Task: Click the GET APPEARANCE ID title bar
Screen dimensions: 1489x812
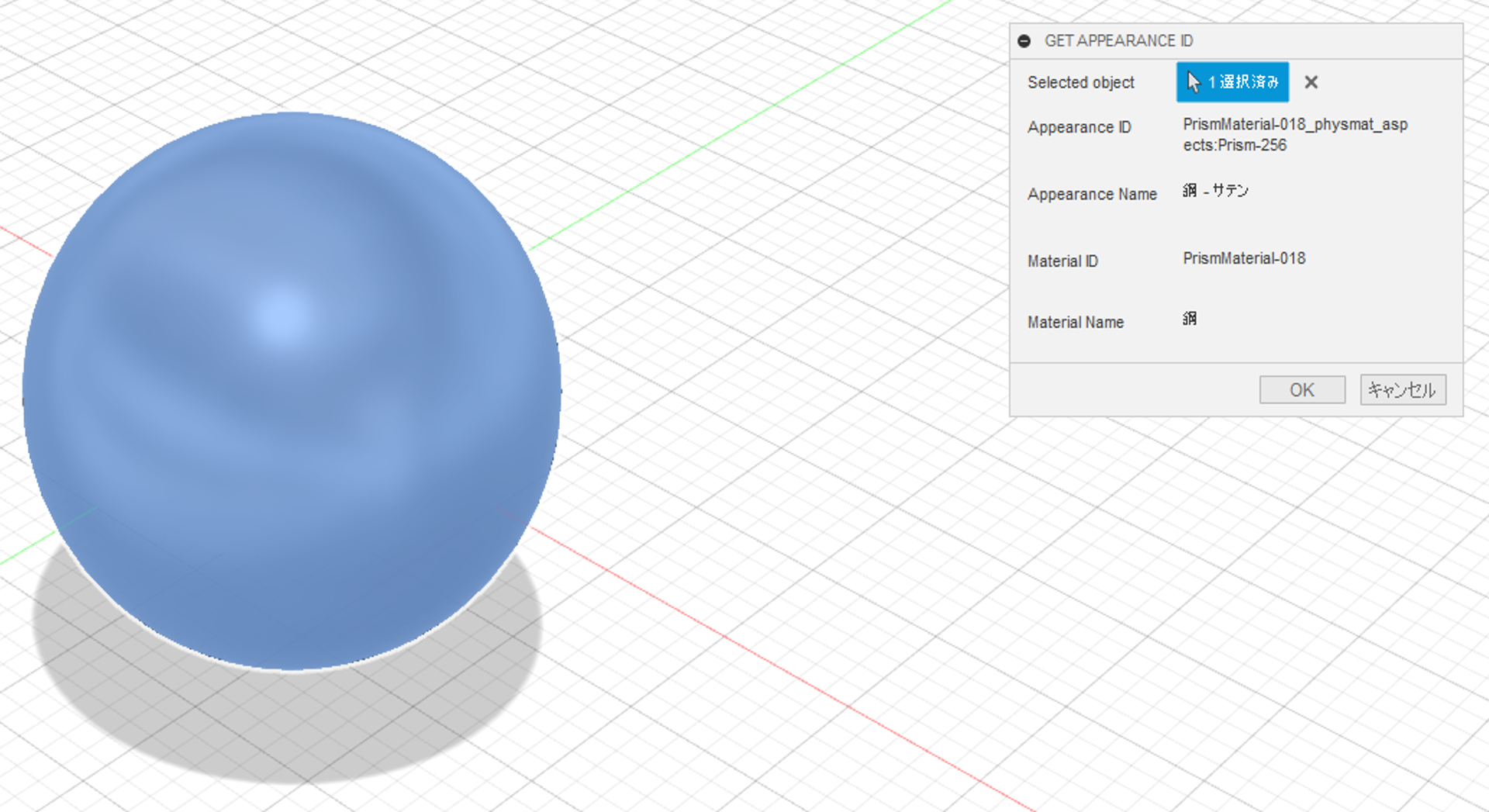Action: (x=1119, y=41)
